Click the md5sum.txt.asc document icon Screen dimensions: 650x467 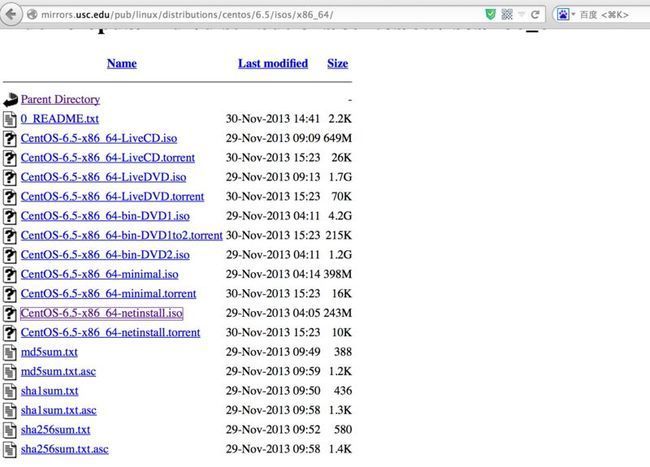(x=10, y=373)
